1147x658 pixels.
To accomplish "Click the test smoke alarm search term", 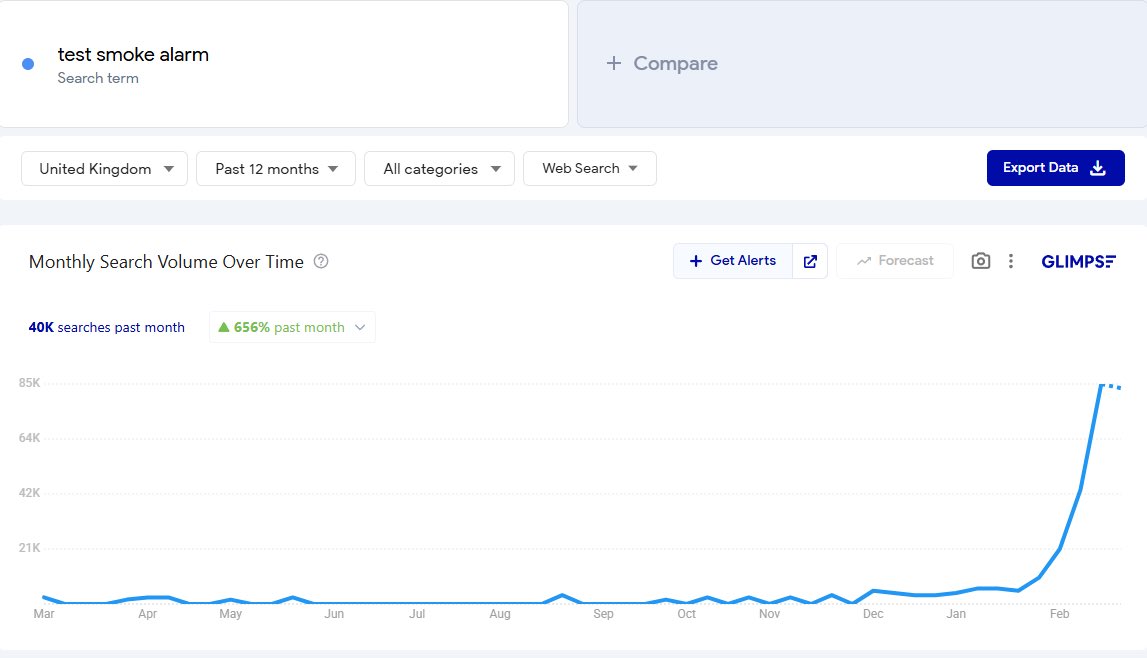I will [133, 55].
